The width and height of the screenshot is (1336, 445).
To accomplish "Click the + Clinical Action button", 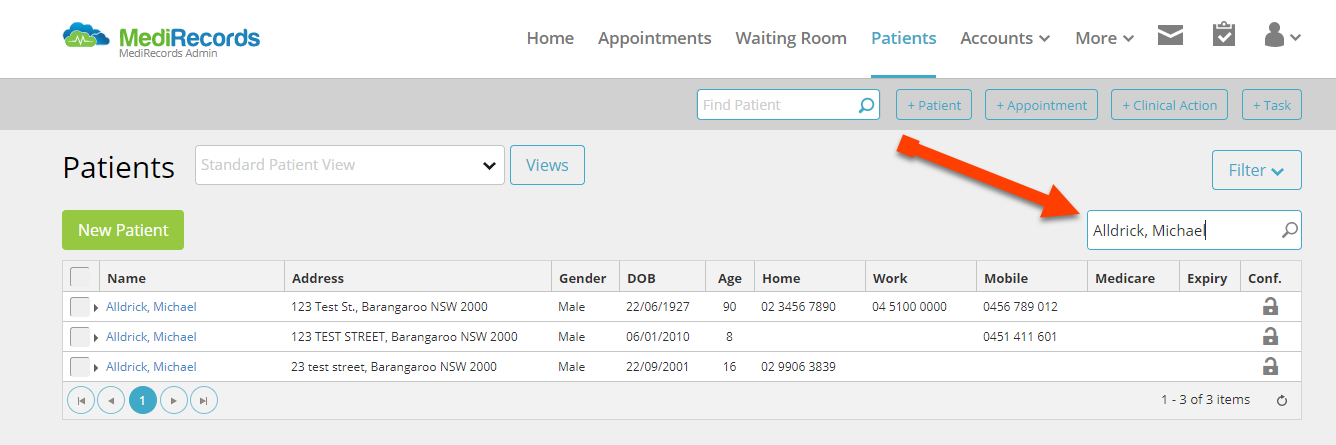I will tap(1169, 105).
